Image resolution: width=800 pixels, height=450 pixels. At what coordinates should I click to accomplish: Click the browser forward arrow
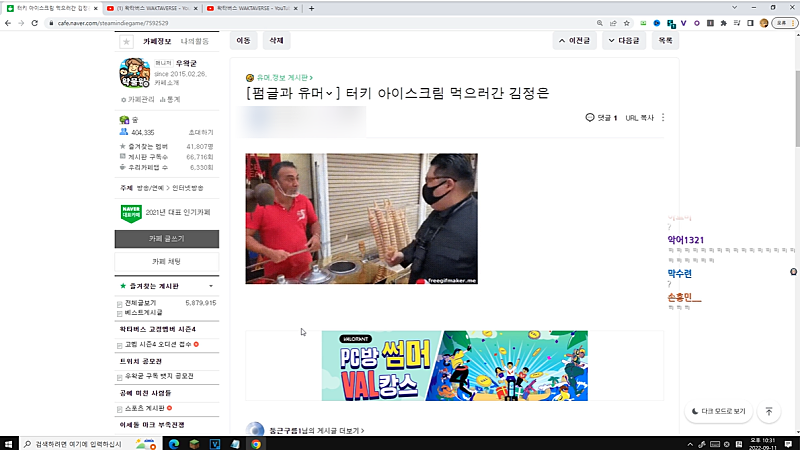(x=21, y=23)
